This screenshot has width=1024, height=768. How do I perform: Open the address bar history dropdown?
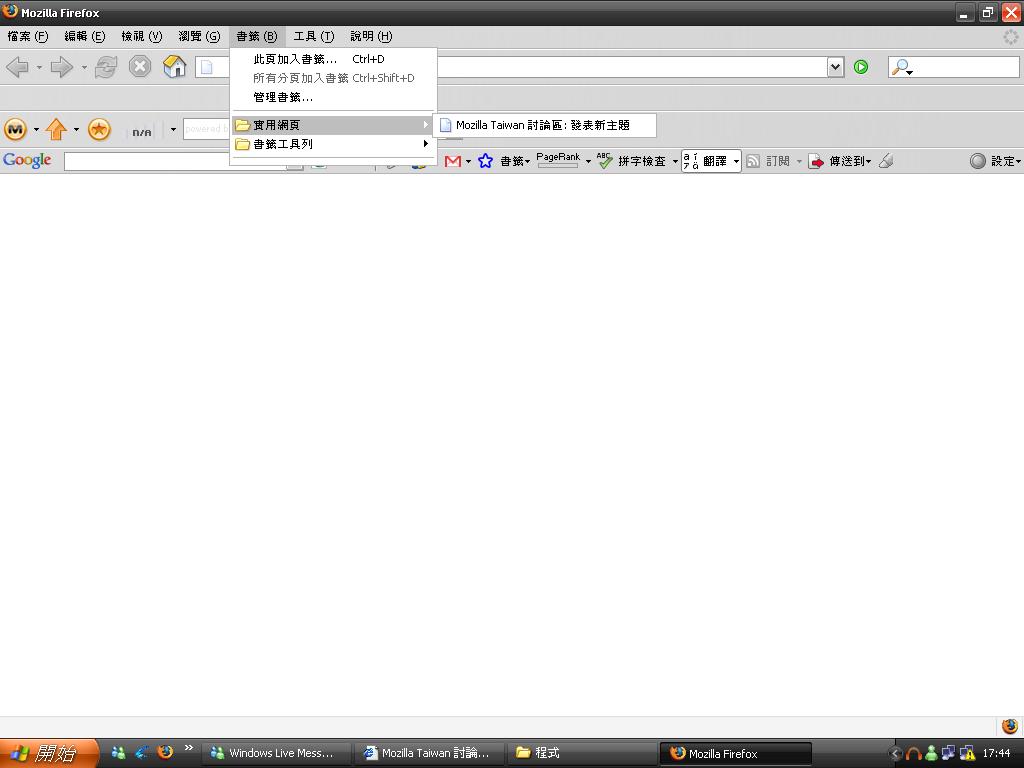coord(835,67)
